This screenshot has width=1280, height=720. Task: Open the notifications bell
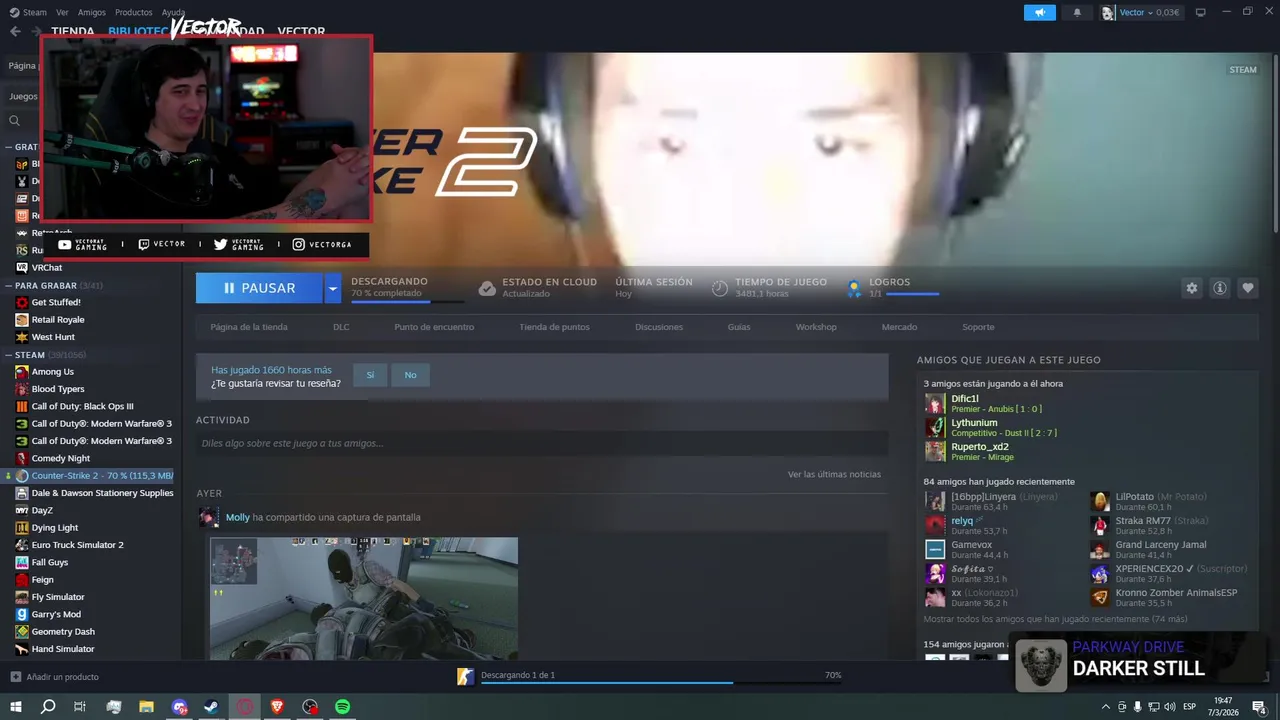(1077, 12)
